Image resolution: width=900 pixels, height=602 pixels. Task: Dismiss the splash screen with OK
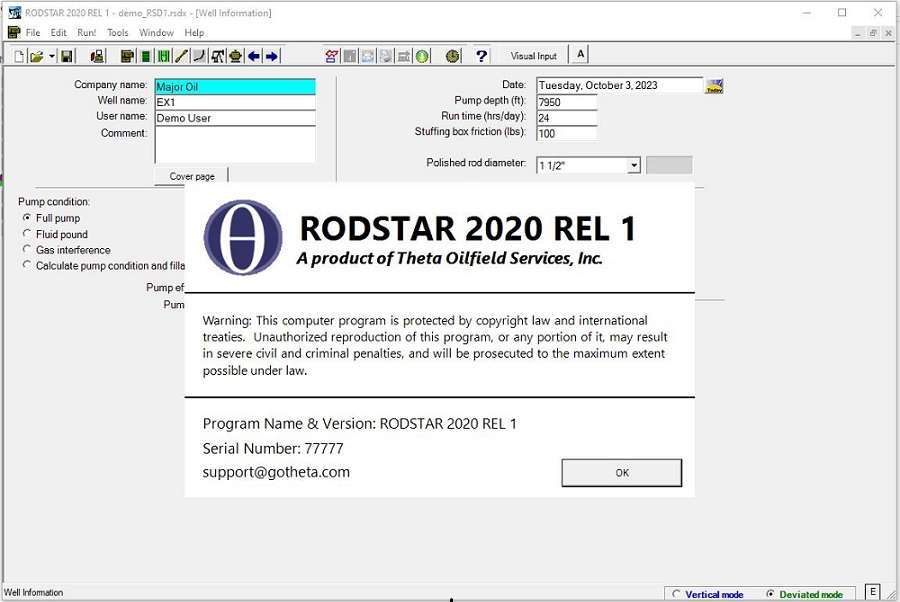tap(621, 472)
